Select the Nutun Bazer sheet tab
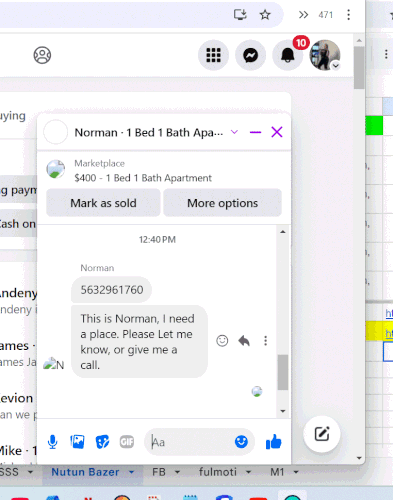The height and width of the screenshot is (500, 393). click(x=85, y=472)
